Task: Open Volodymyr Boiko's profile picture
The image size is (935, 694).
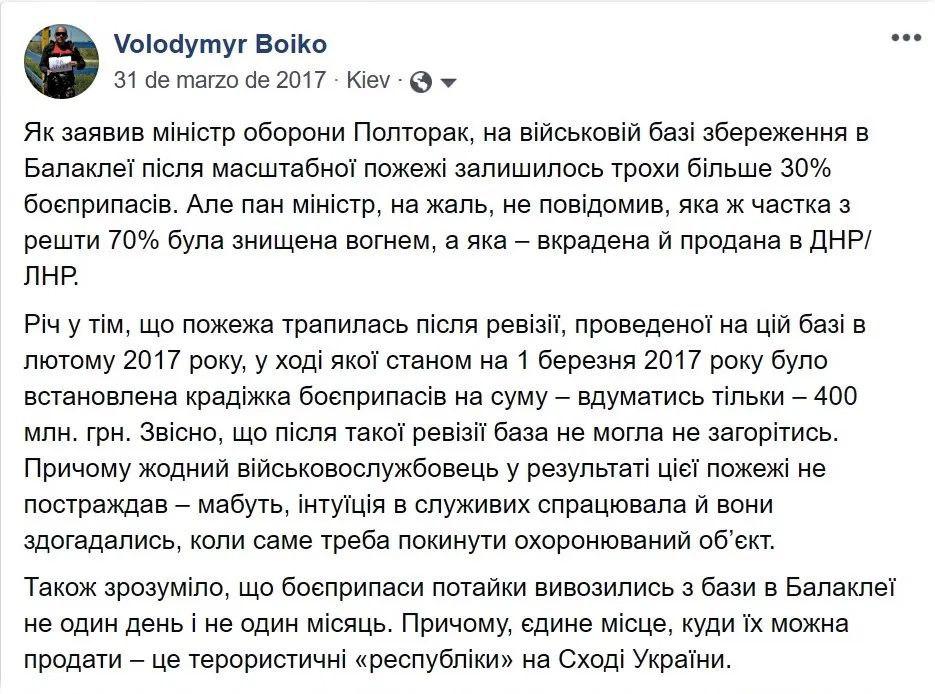Action: click(x=62, y=62)
